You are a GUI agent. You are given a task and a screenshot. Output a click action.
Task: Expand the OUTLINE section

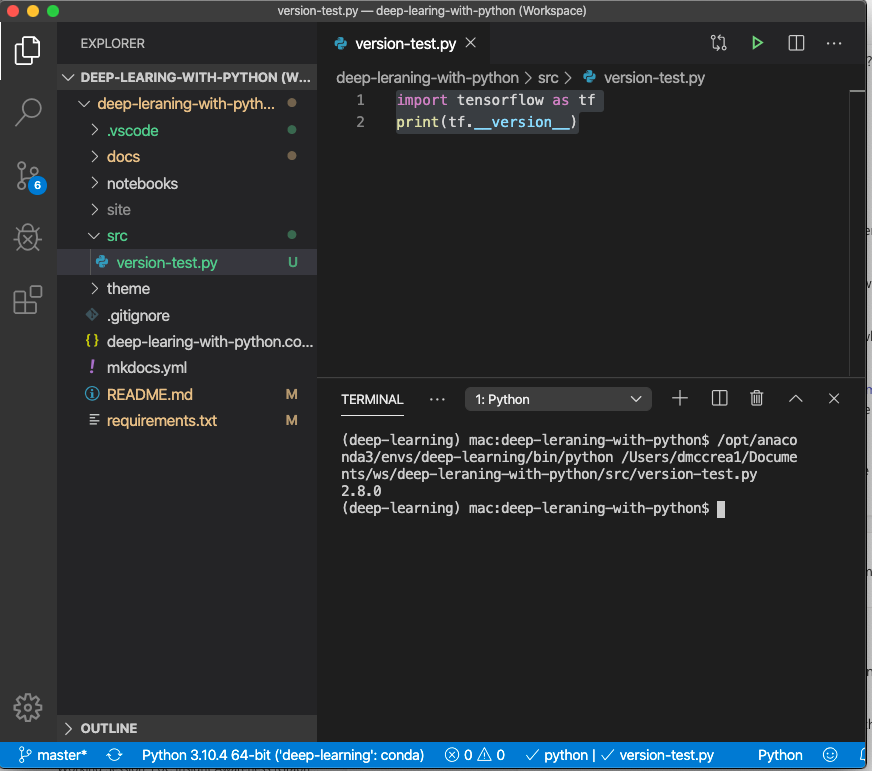[187, 728]
